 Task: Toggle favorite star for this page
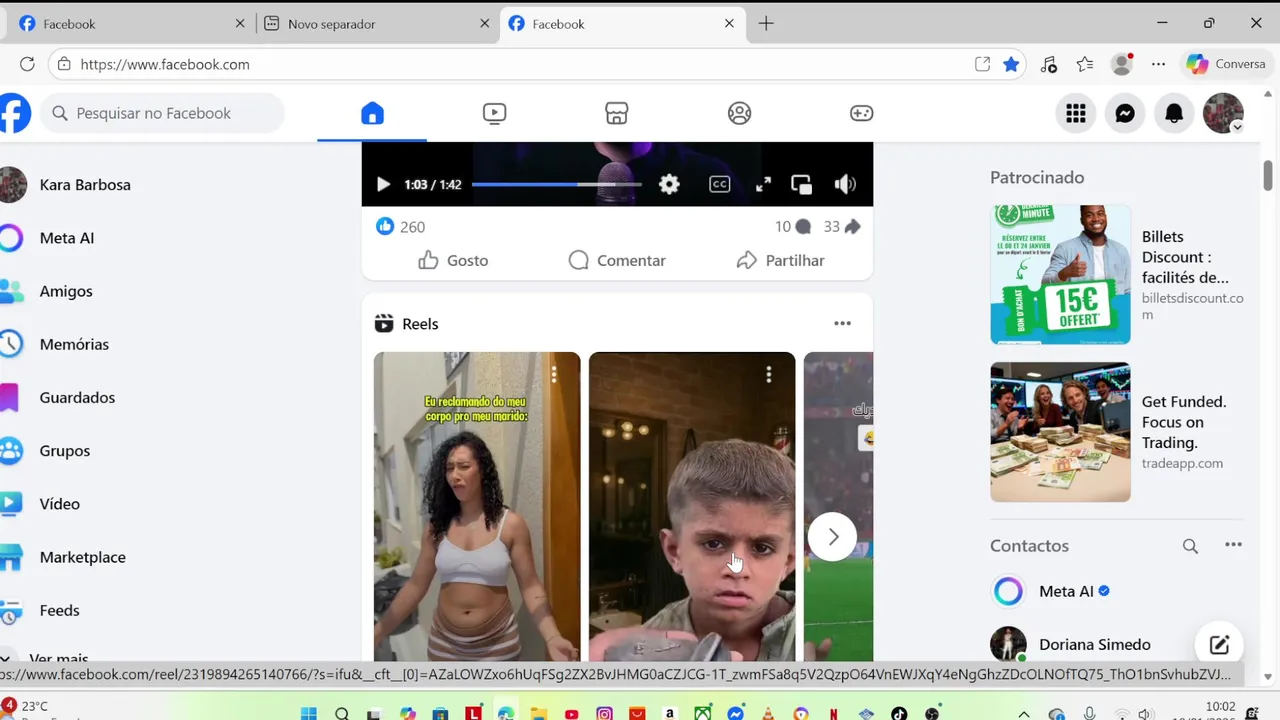1011,64
